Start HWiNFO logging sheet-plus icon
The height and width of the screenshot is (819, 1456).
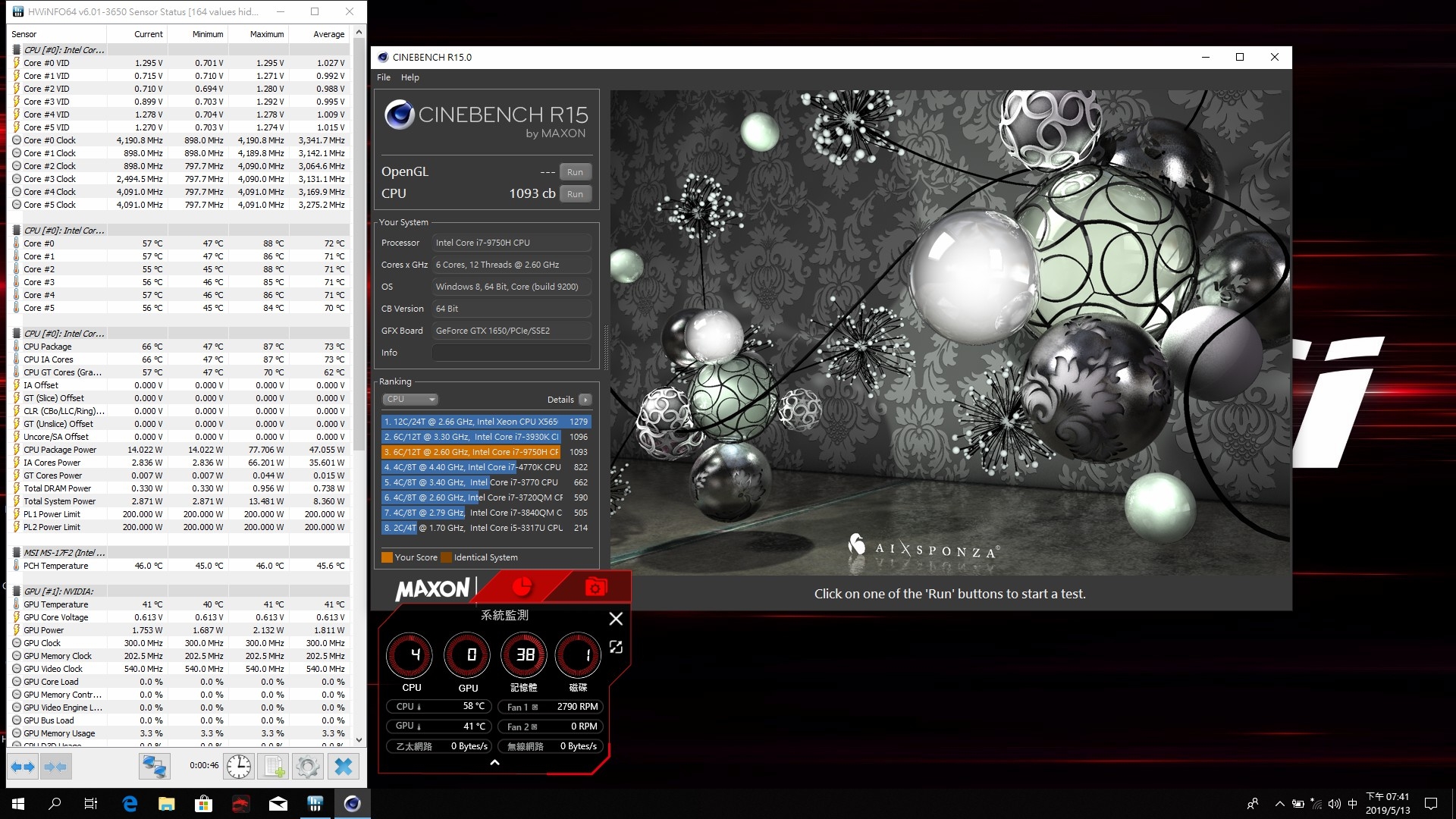pyautogui.click(x=274, y=767)
